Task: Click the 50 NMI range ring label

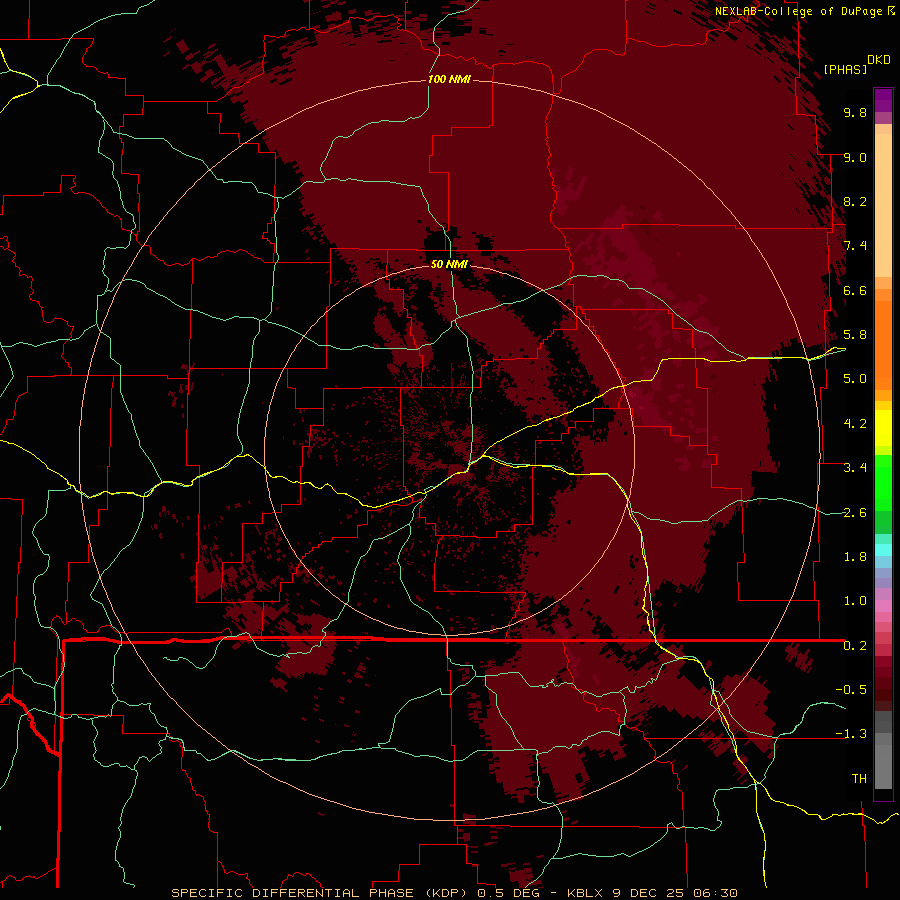Action: coord(449,264)
